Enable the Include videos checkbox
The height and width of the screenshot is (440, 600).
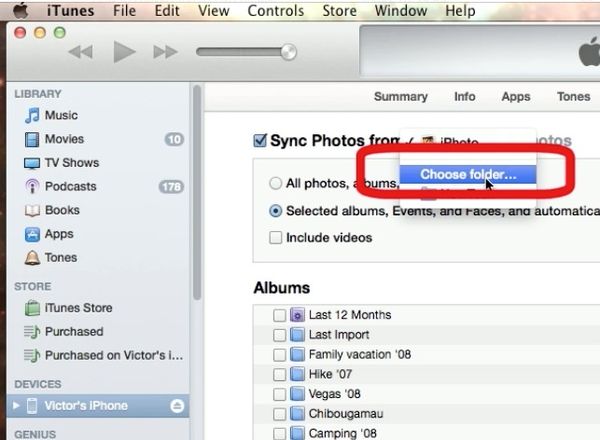(276, 238)
